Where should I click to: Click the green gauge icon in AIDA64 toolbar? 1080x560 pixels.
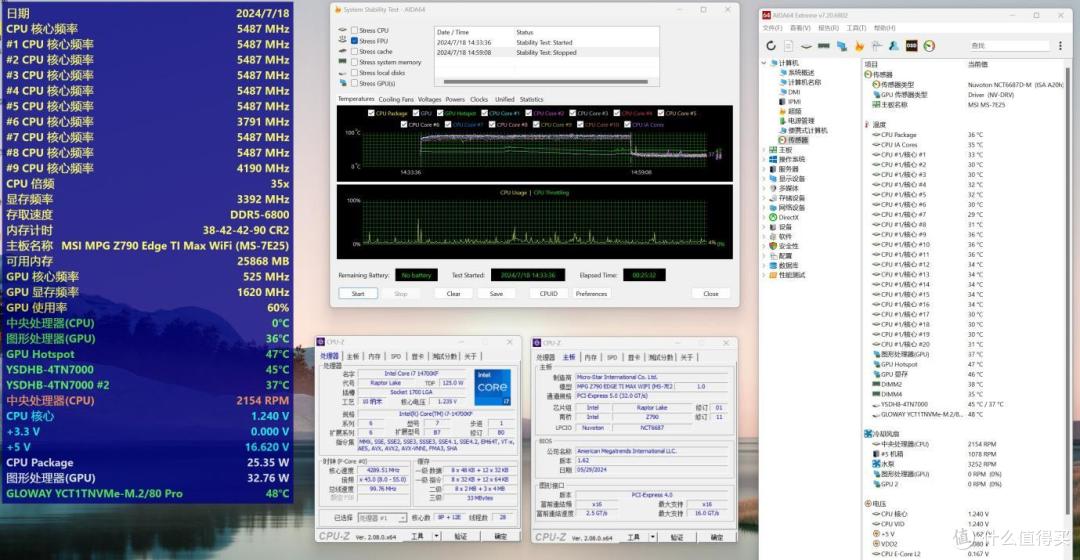(929, 46)
